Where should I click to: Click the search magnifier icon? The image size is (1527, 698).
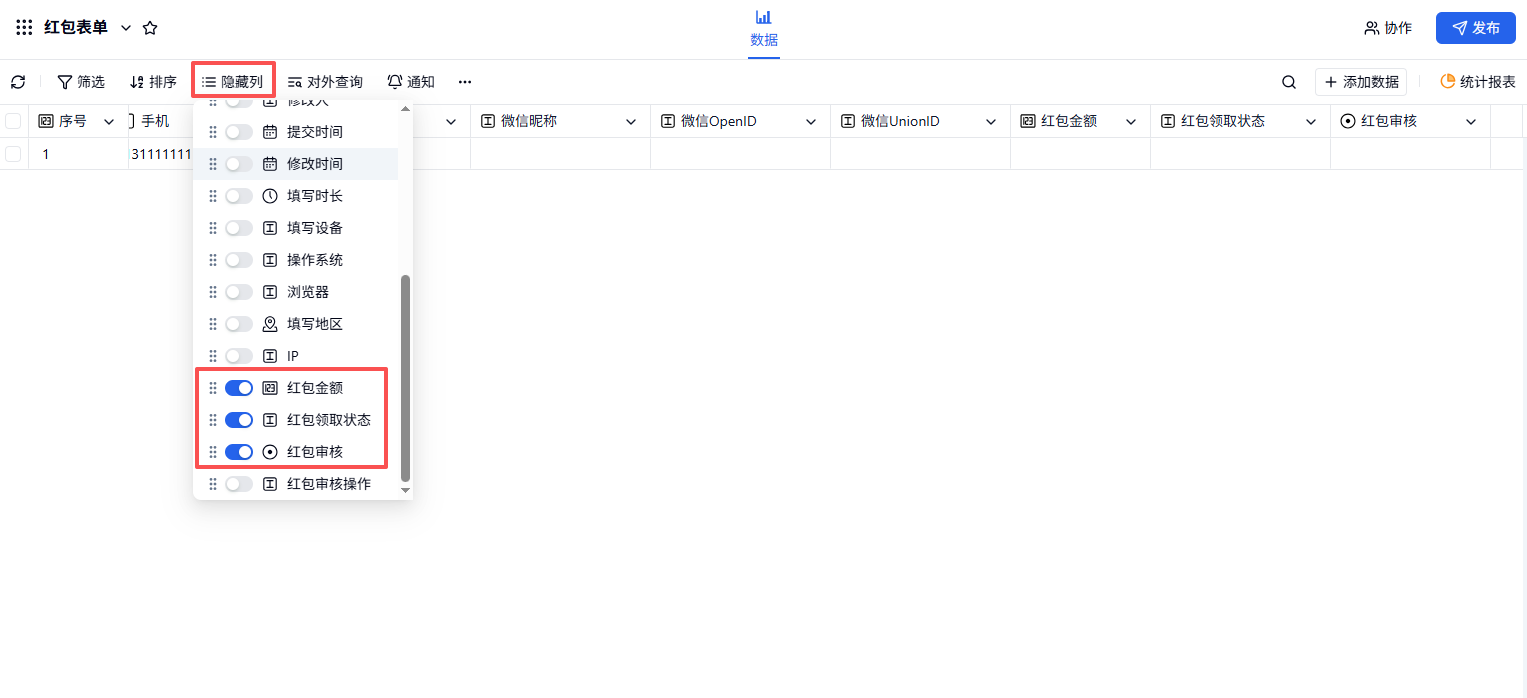click(x=1289, y=82)
